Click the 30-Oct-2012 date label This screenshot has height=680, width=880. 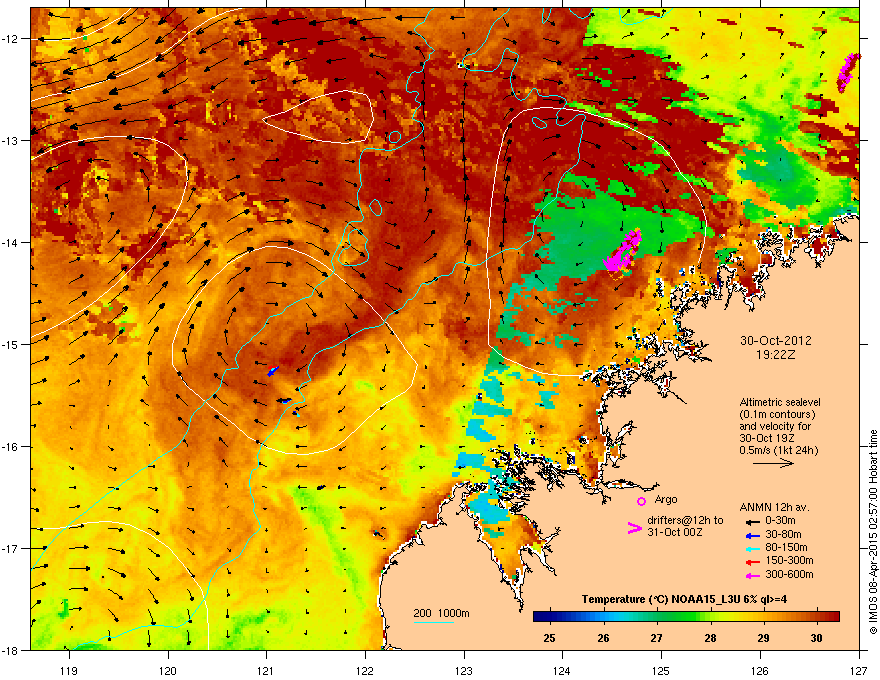tap(775, 341)
